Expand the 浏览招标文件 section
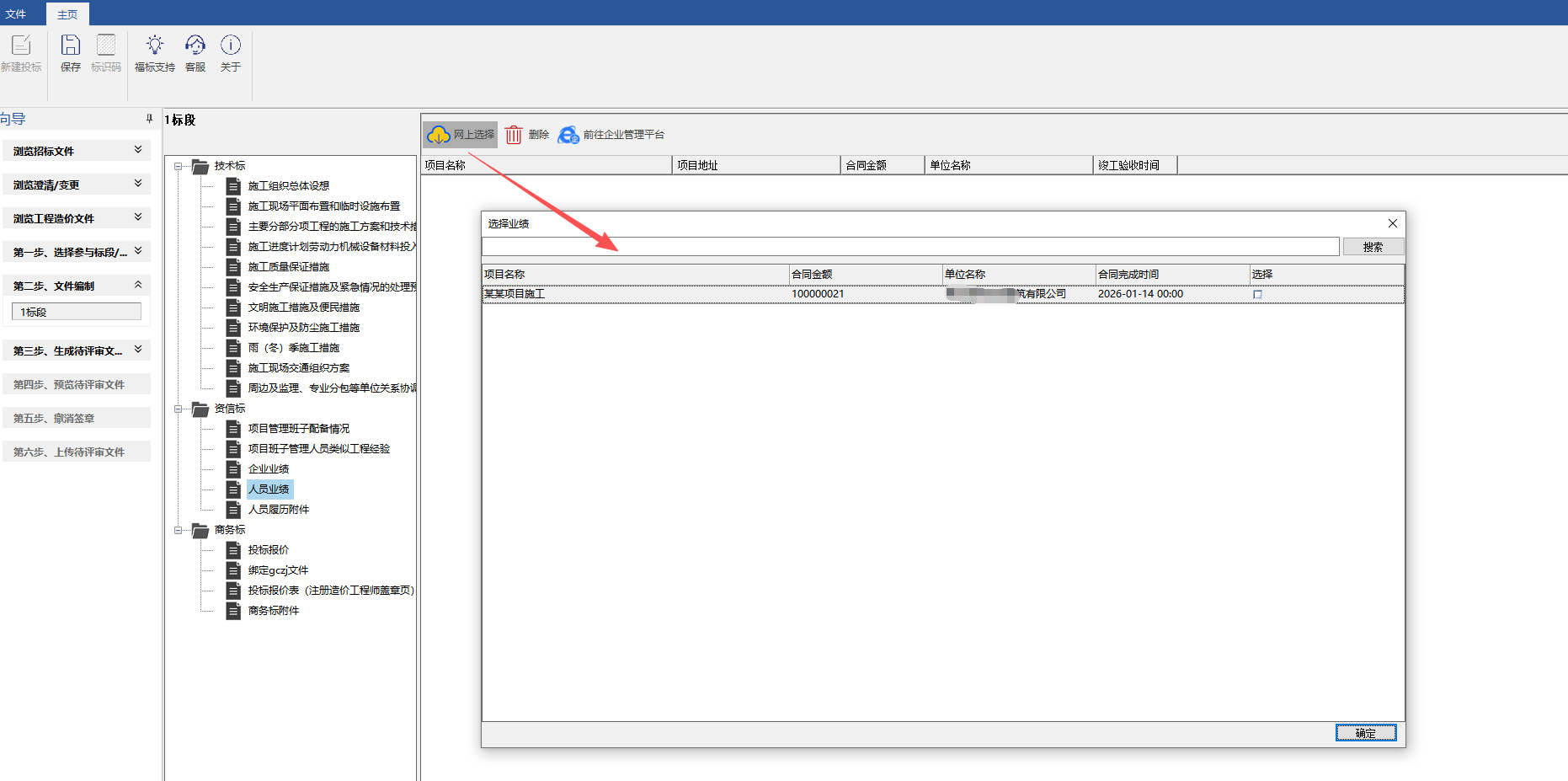1568x781 pixels. [x=138, y=150]
